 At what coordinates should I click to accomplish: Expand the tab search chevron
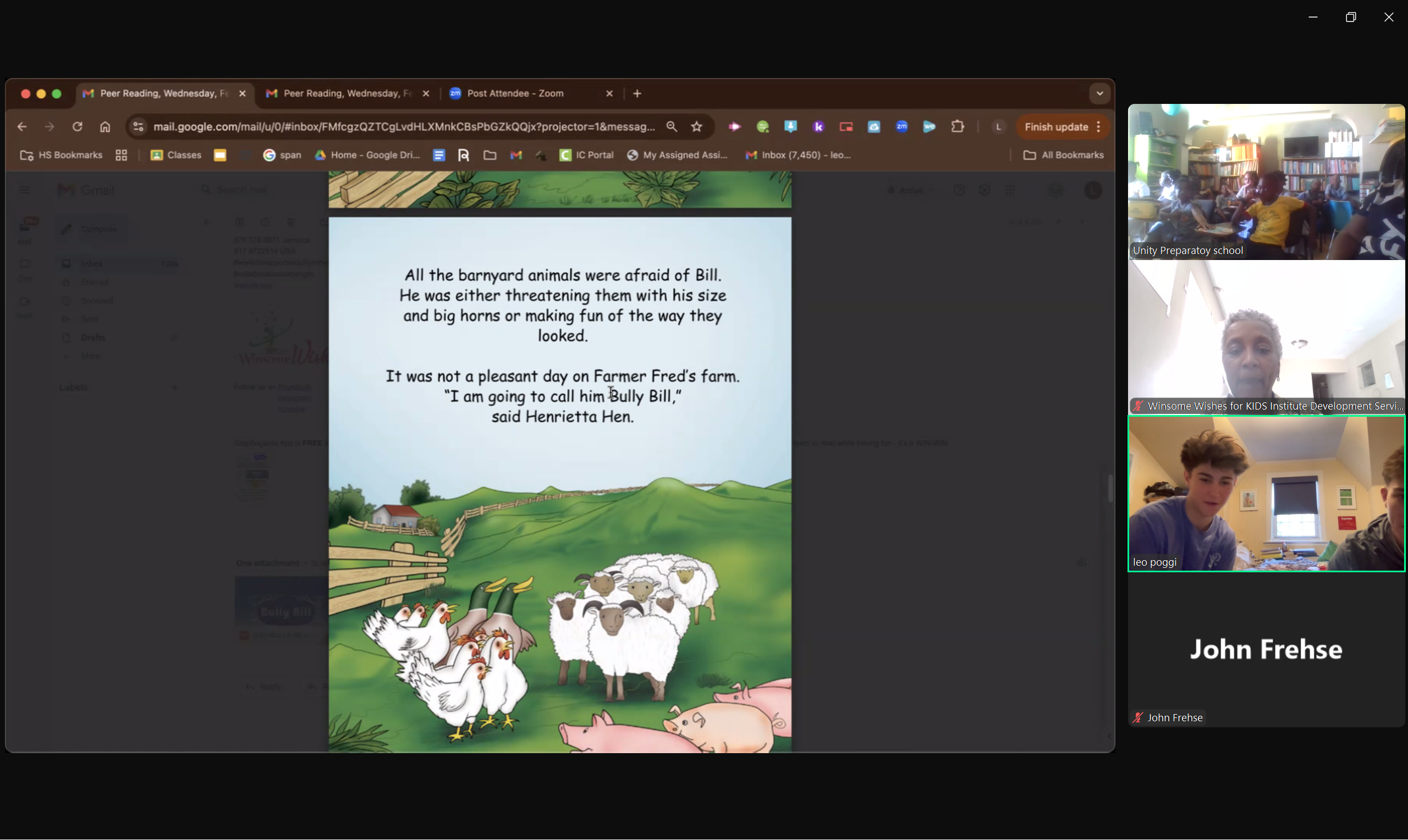pos(1099,93)
